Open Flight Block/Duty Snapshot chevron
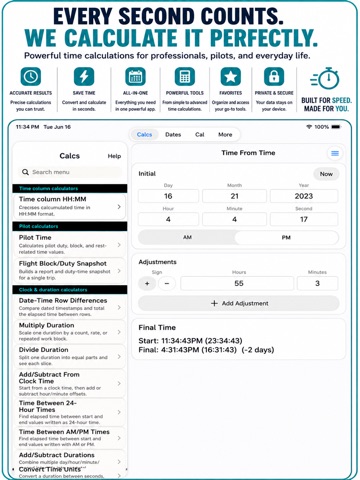 pos(119,271)
